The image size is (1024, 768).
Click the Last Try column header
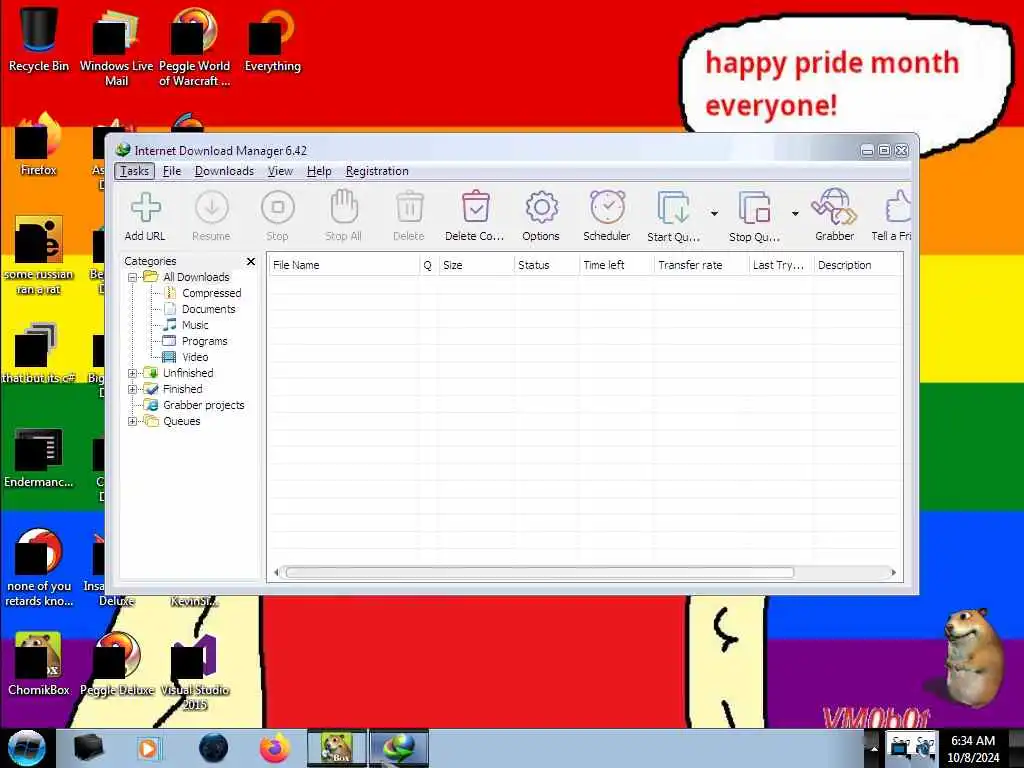[x=781, y=265]
